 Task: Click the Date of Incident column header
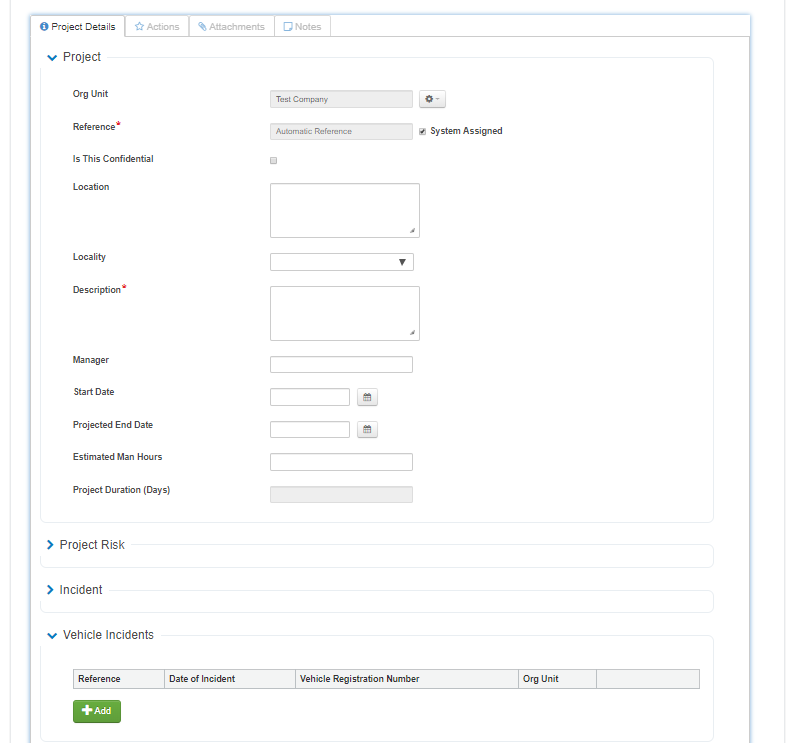click(230, 679)
